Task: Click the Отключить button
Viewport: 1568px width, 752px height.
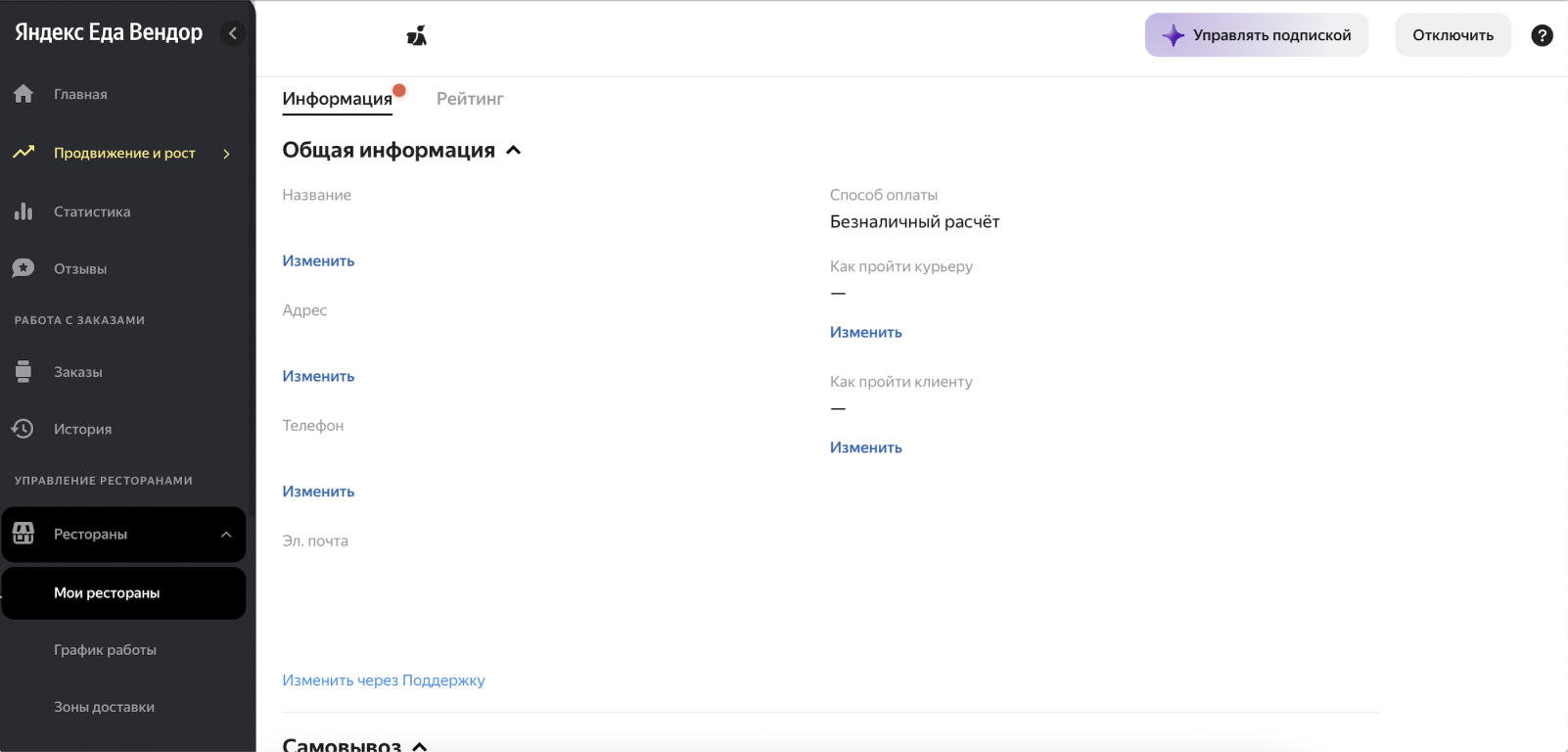Action: coord(1453,35)
